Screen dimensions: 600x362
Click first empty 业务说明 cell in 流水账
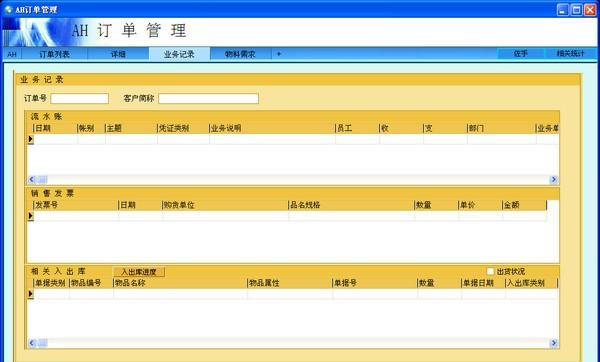(272, 139)
